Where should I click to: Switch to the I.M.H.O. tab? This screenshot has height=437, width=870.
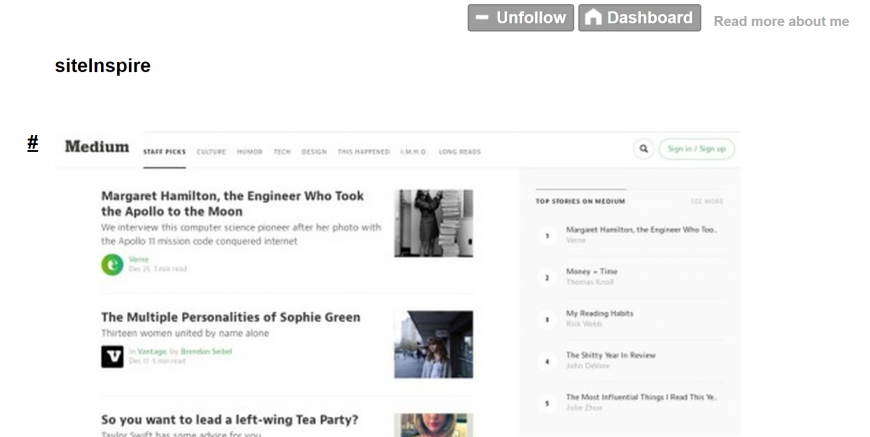[x=414, y=151]
